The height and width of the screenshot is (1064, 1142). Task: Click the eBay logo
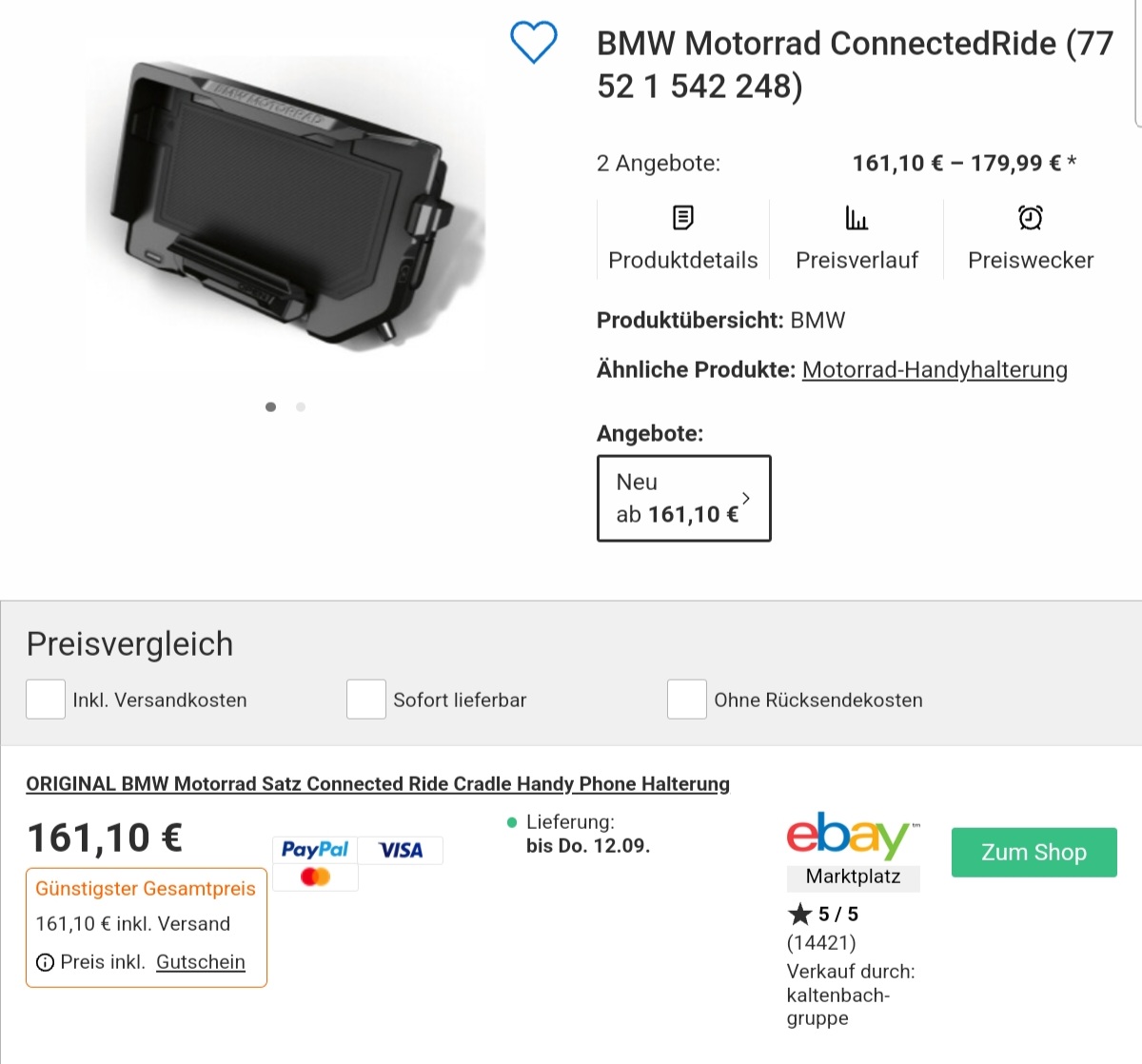coord(852,837)
